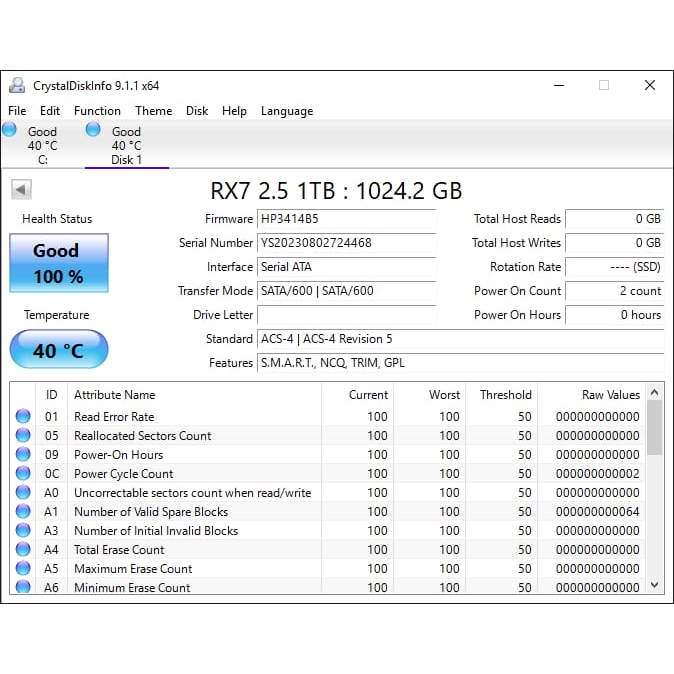Click status orb for Read Error Rate

pyautogui.click(x=23, y=417)
